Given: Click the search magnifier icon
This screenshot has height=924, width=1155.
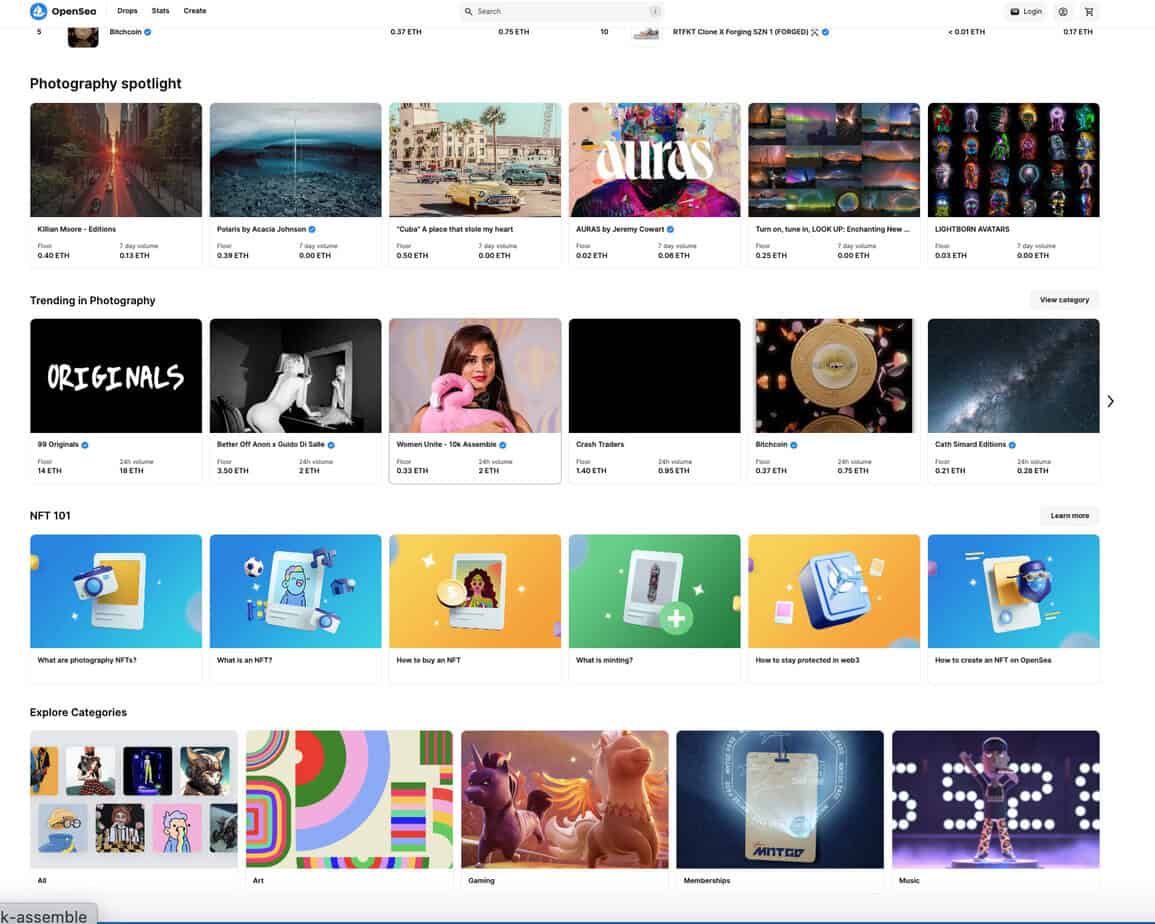Looking at the screenshot, I should coord(468,12).
